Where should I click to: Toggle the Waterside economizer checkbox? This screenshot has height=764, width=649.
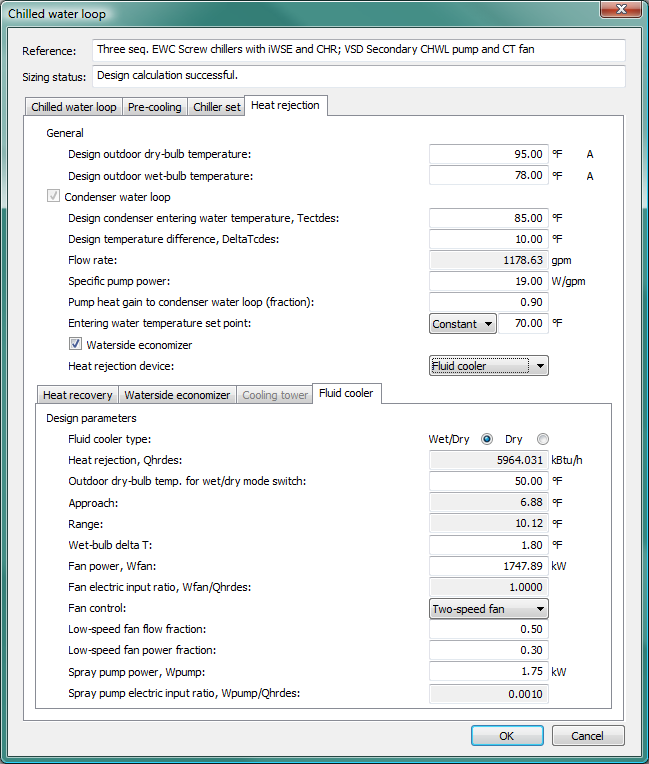tap(76, 345)
